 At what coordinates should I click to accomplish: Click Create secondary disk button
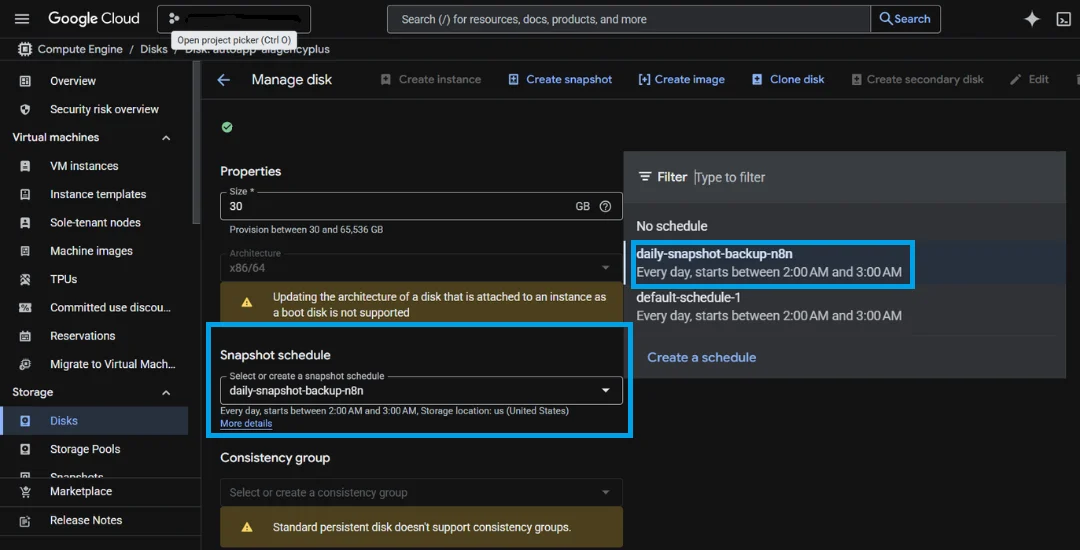click(917, 79)
